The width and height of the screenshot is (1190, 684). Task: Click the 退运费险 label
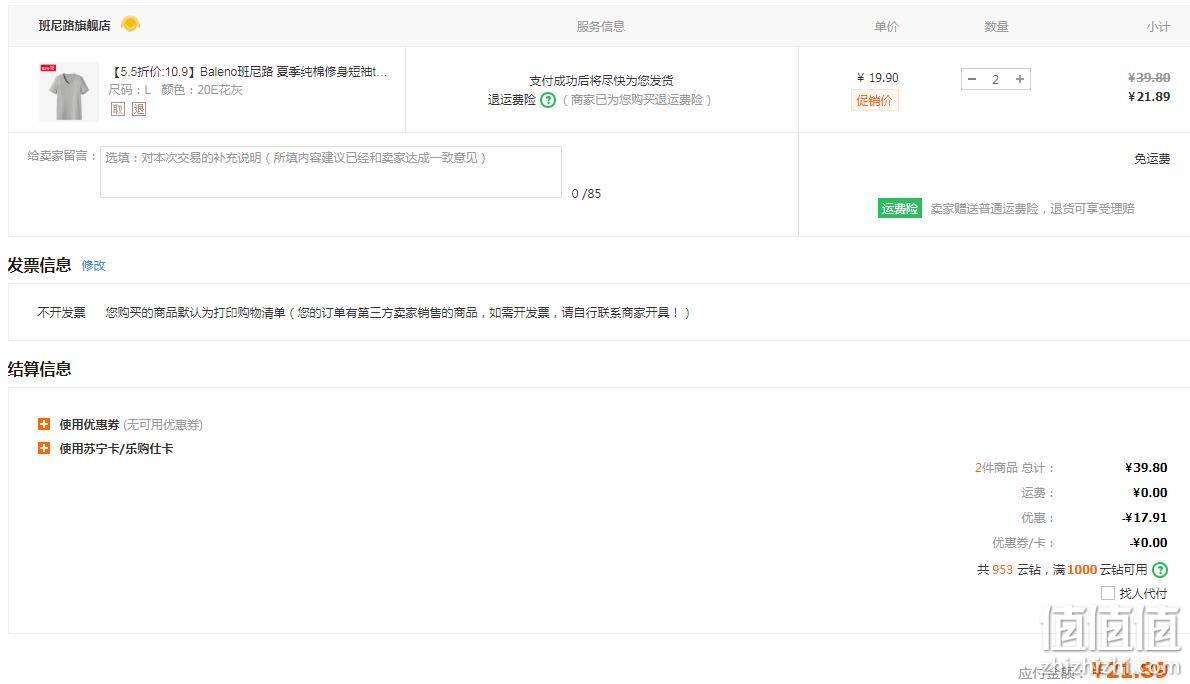512,100
